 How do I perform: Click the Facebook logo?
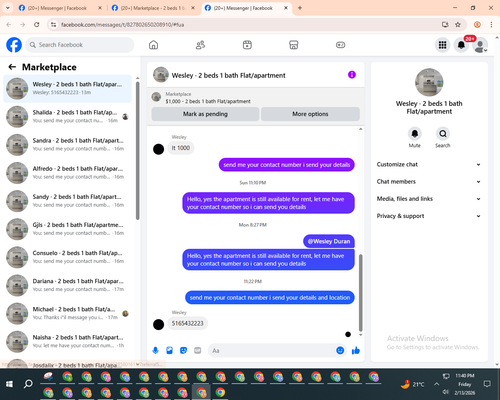(x=14, y=45)
